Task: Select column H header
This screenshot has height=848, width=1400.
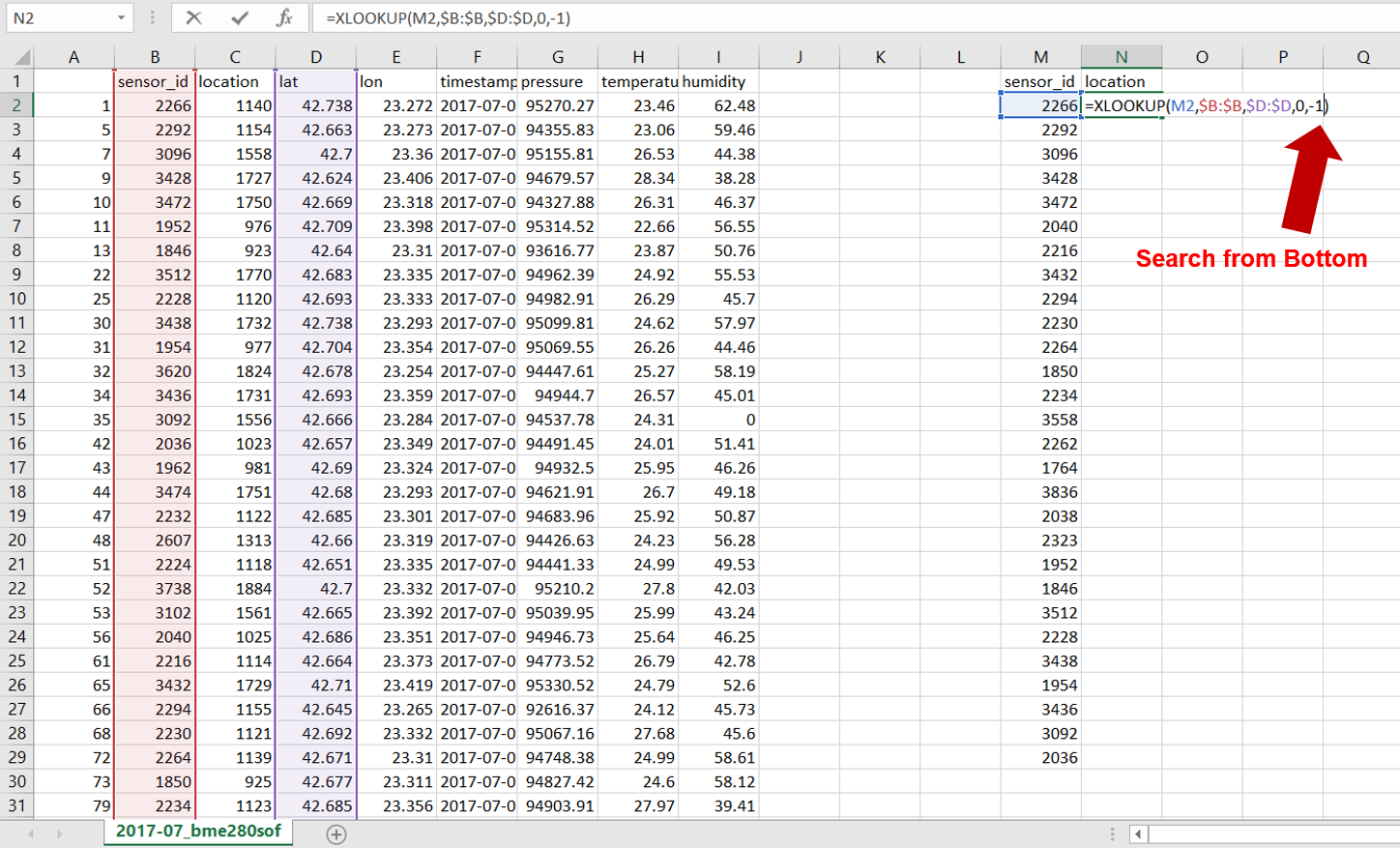Action: 639,57
